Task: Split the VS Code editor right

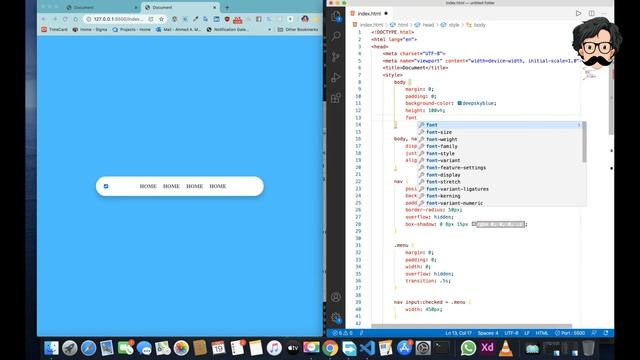Action: pyautogui.click(x=591, y=13)
